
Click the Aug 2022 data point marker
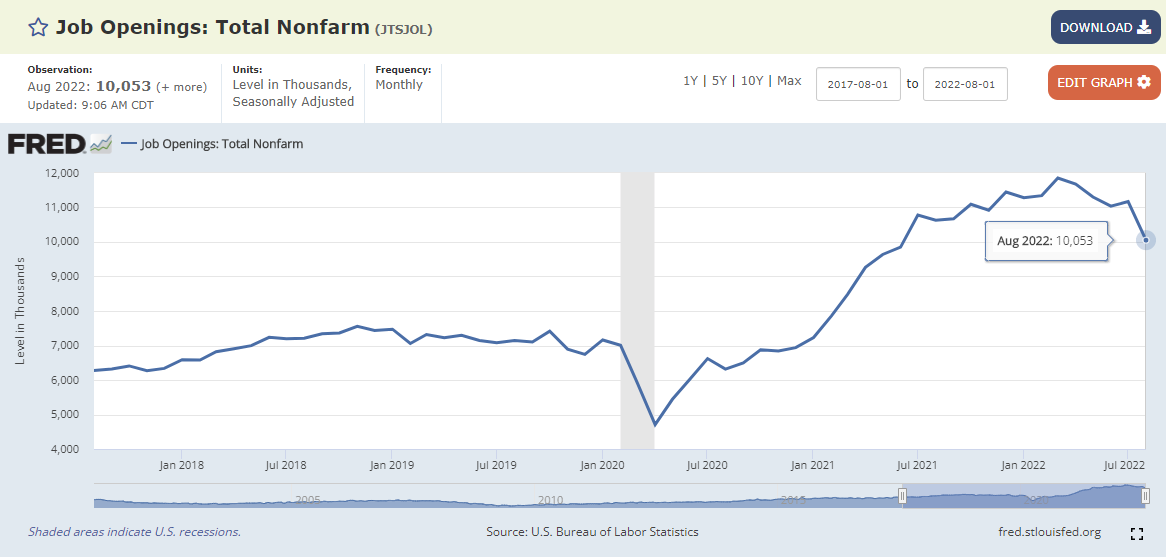coord(1146,240)
